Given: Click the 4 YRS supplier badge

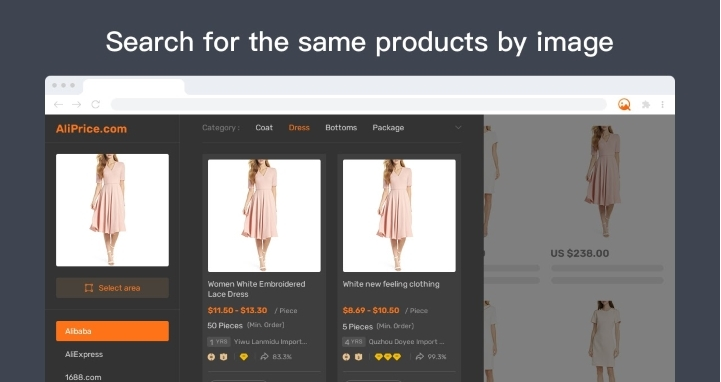Looking at the screenshot, I should tap(354, 342).
